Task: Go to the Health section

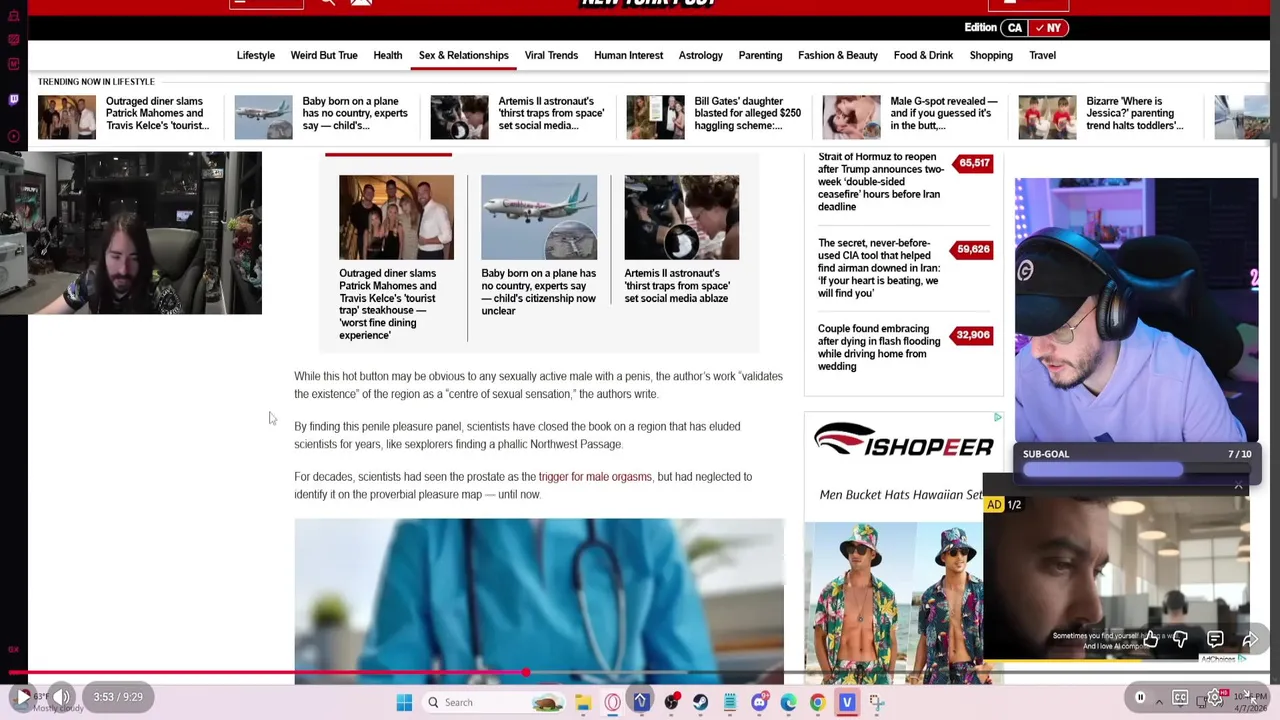Action: click(x=388, y=55)
